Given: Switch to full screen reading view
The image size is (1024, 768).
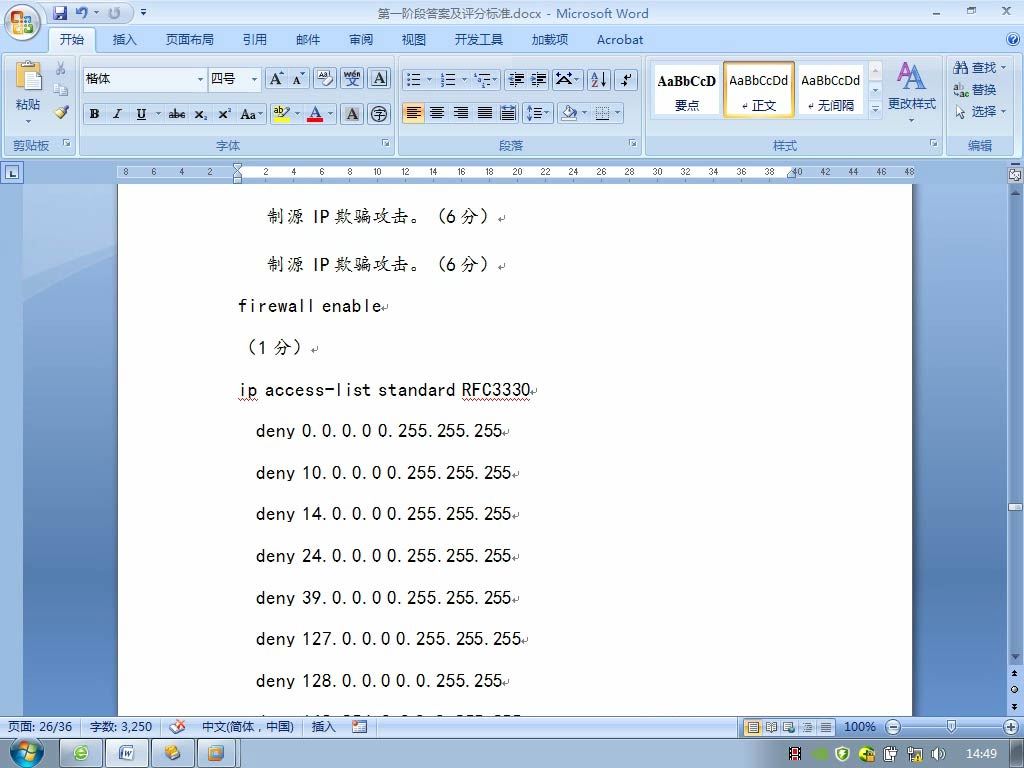Looking at the screenshot, I should tap(771, 727).
